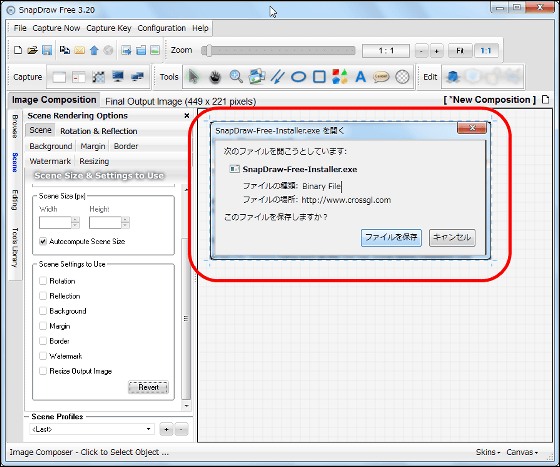Image resolution: width=560 pixels, height=467 pixels.
Task: Add a scene profile with plus button
Action: pyautogui.click(x=166, y=429)
